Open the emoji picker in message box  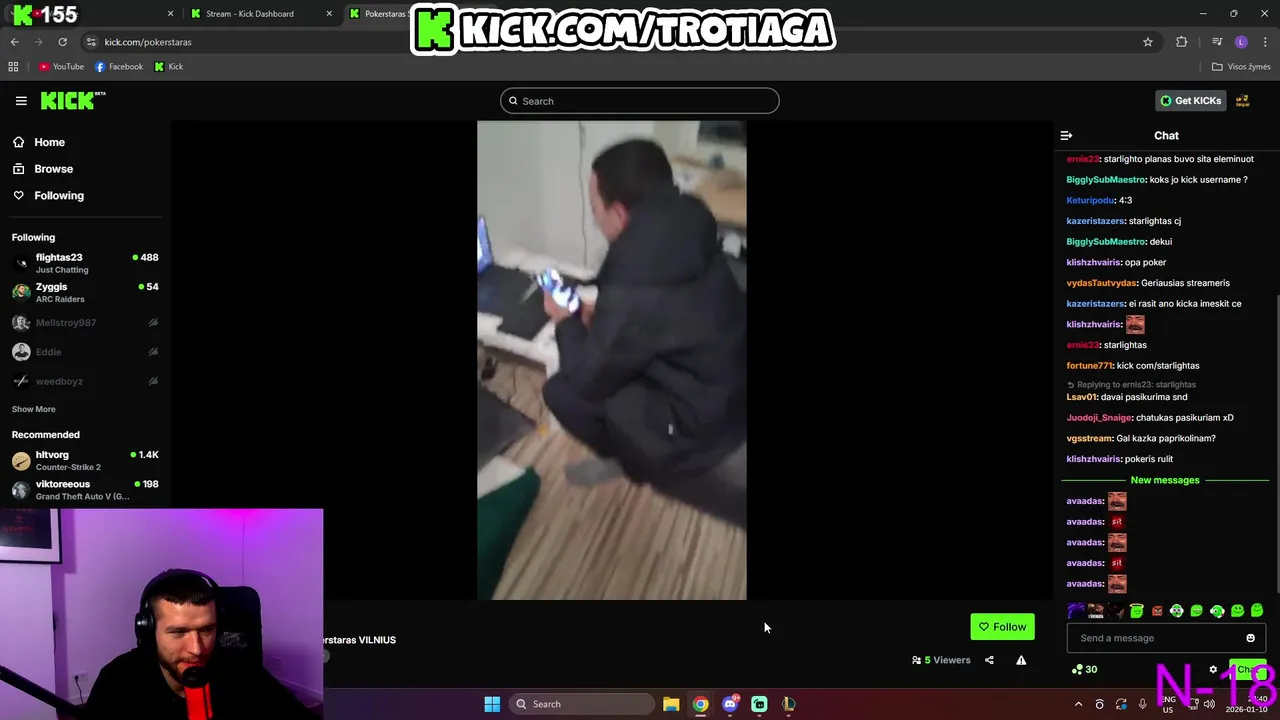pos(1250,638)
